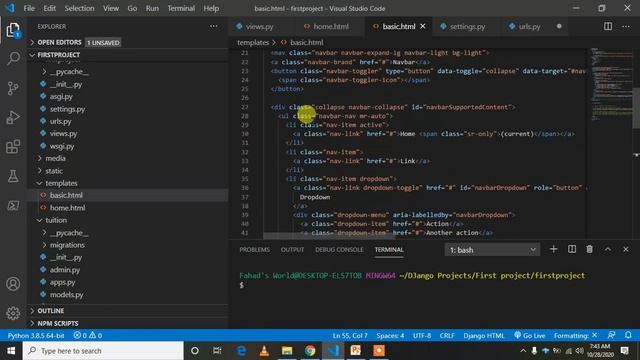Switch to the home.html editor tab
The width and height of the screenshot is (640, 360).
(x=331, y=27)
